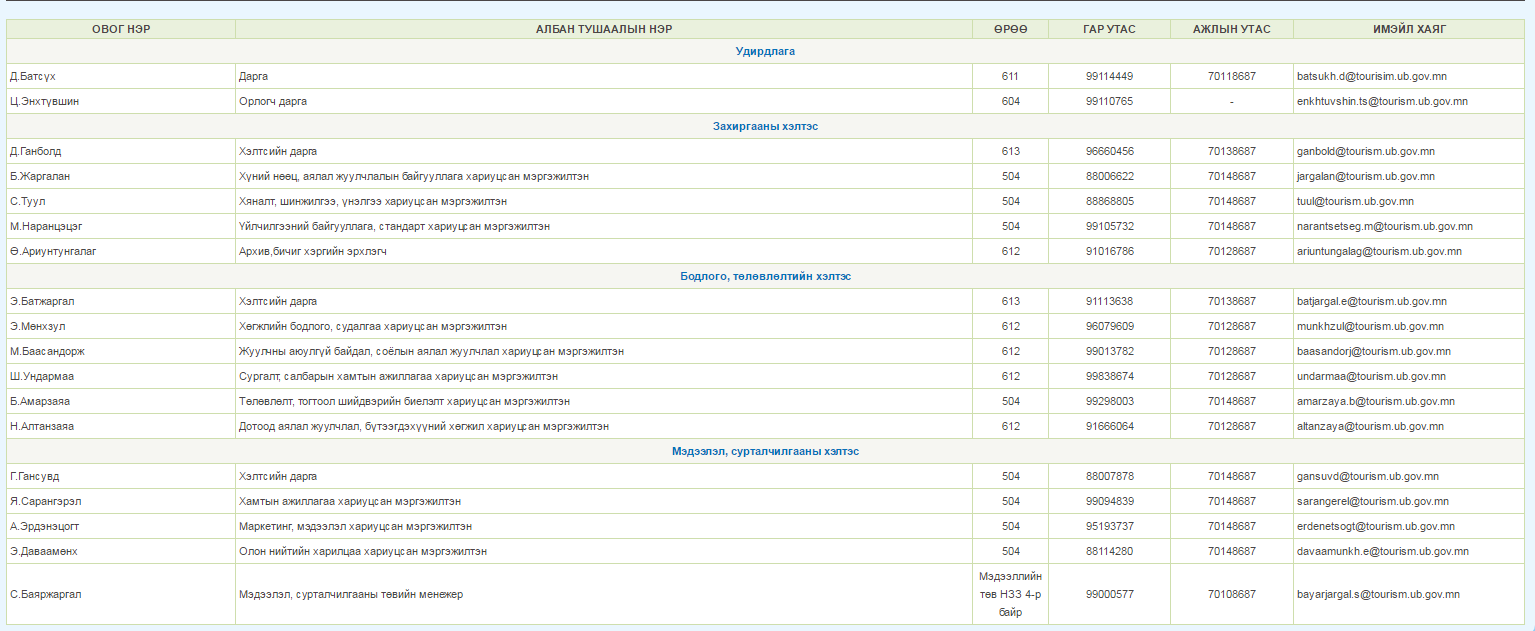Viewport: 1535px width, 631px height.
Task: Click email batjargal.e@tourism.ub.gov.mn
Action: point(1372,301)
